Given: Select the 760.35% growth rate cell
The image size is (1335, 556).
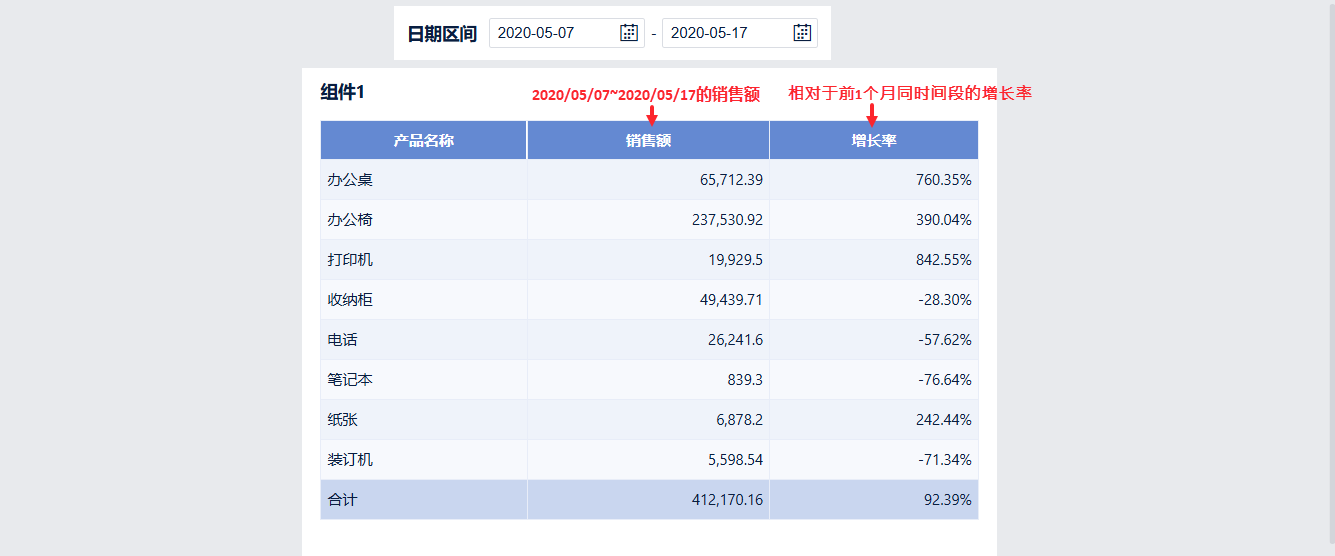Looking at the screenshot, I should pos(874,180).
